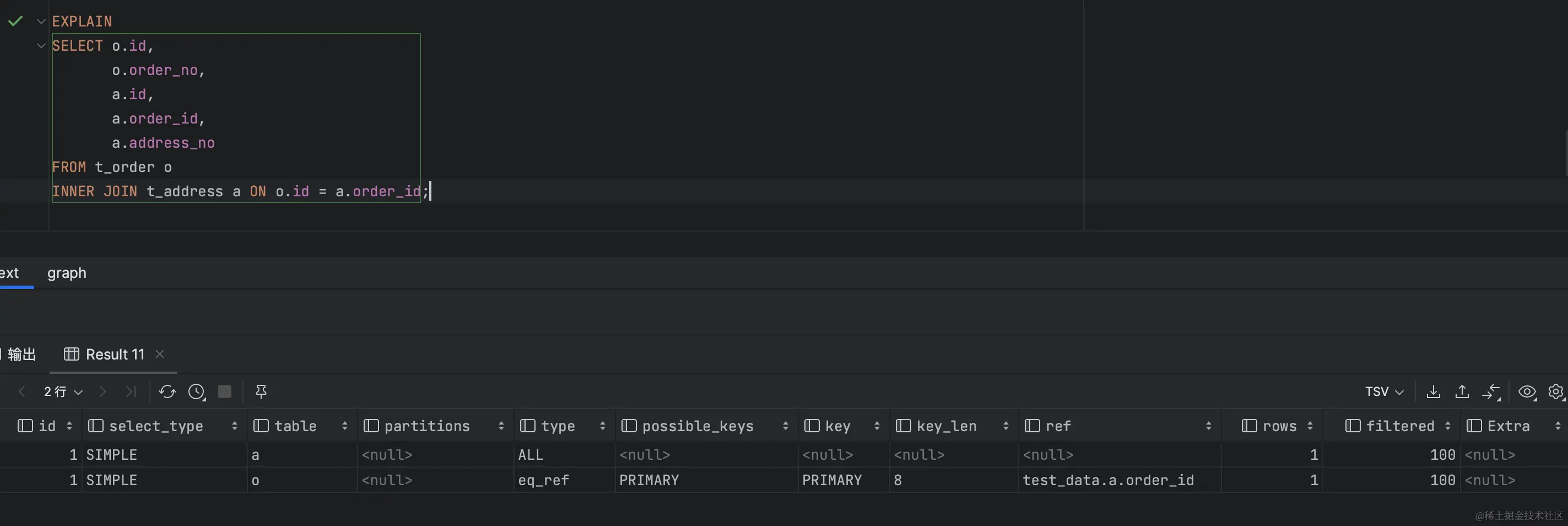Collapse the SELECT block fold chevron
Screen dimensions: 1568x526
pyautogui.click(x=41, y=46)
